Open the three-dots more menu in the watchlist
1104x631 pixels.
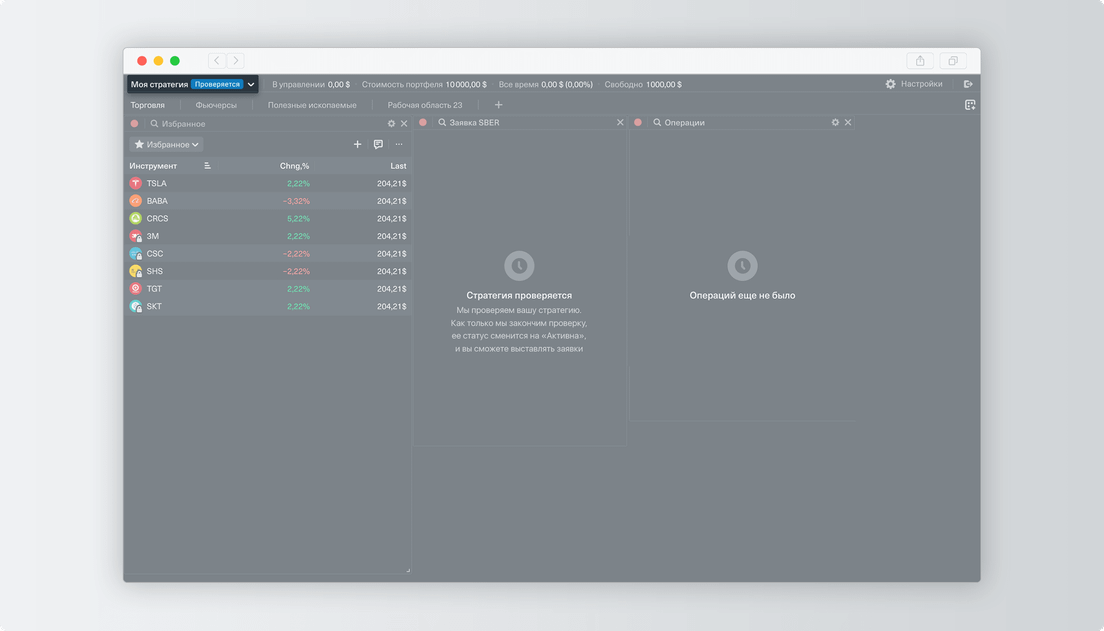pos(399,145)
